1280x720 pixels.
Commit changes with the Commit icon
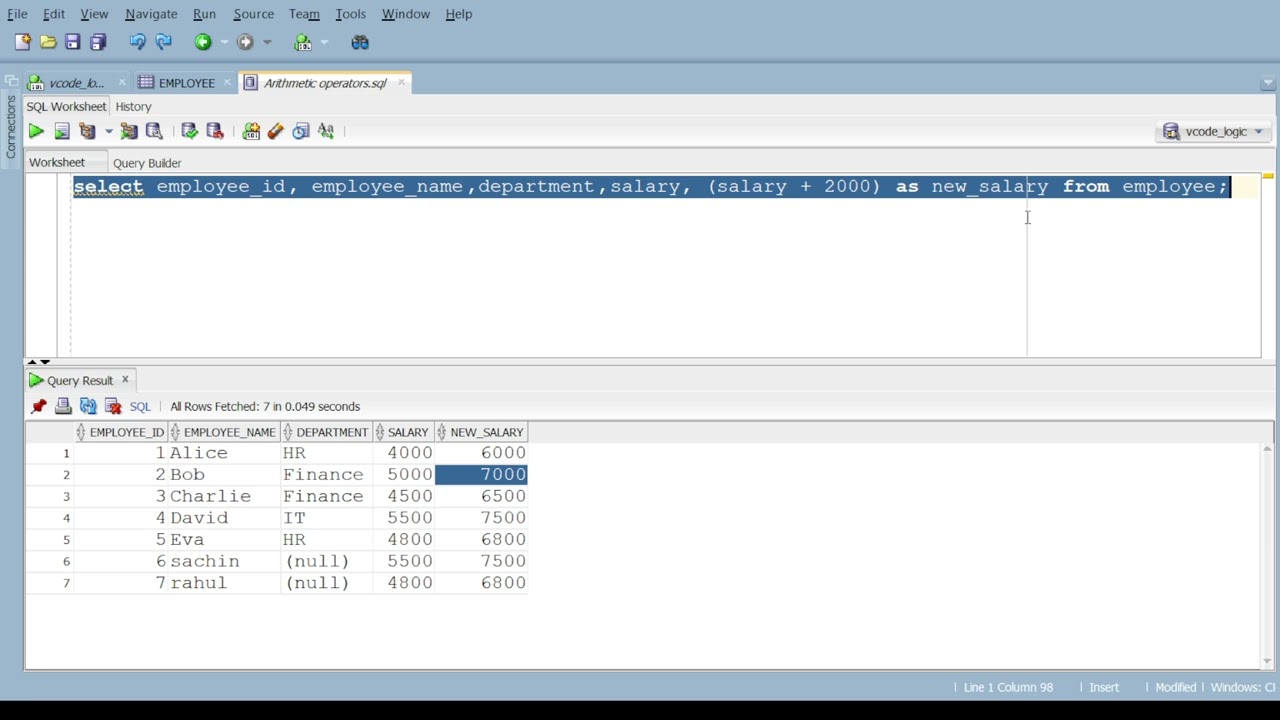pyautogui.click(x=189, y=131)
